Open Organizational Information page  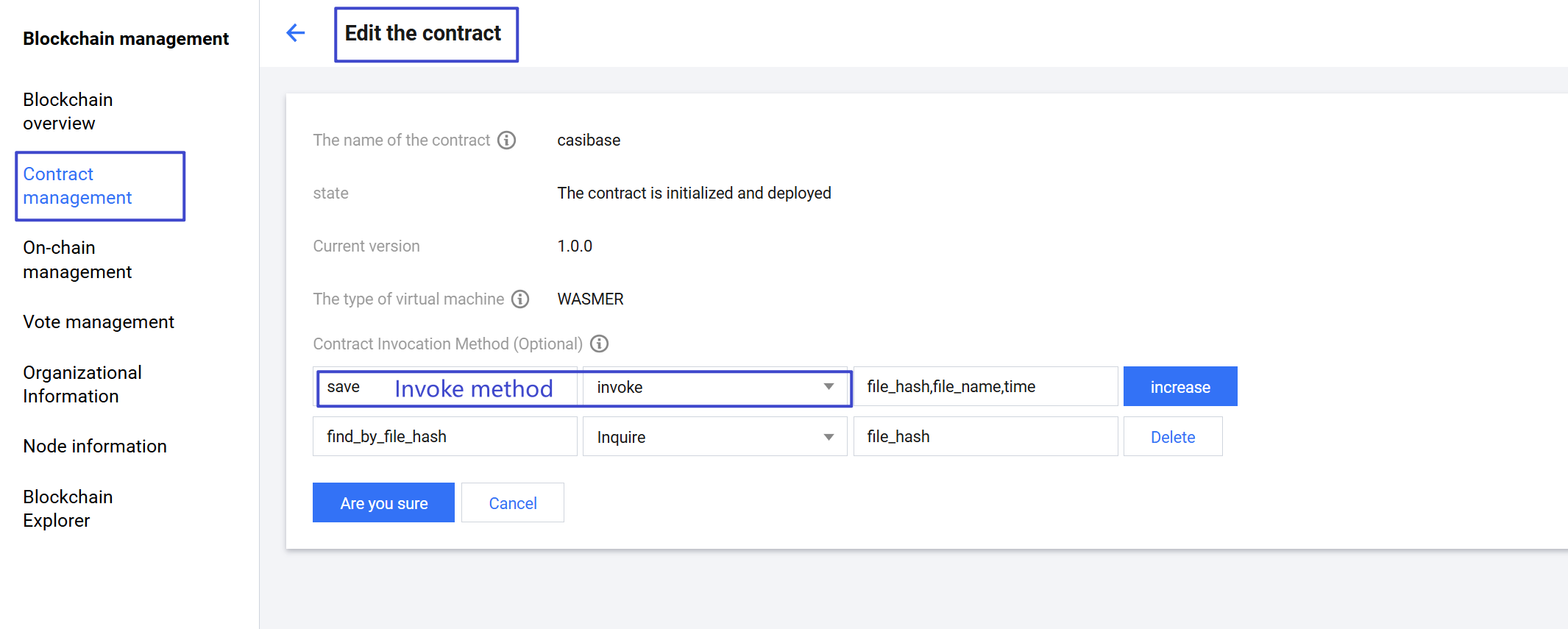(82, 384)
